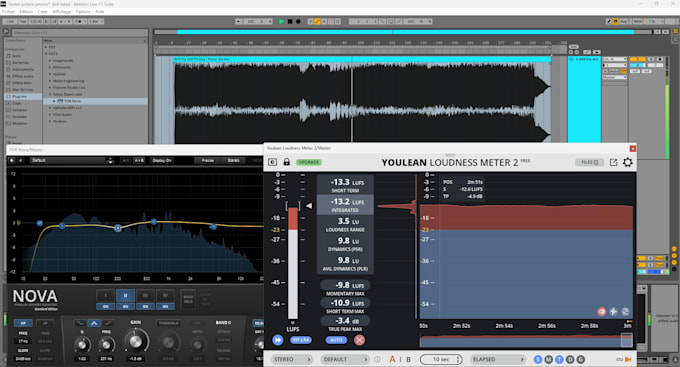This screenshot has height=367, width=680.
Task: Click the band II node on the Nova EQ curve
Action: (x=118, y=228)
